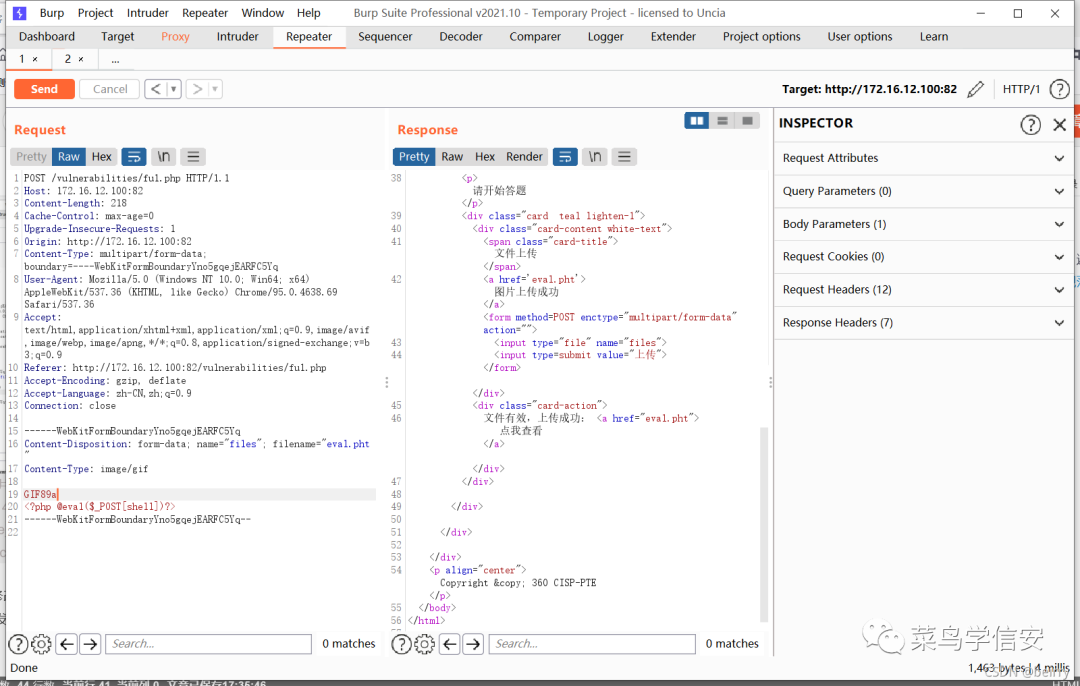Screen dimensions: 1080x686
Task: Switch Response view to Render
Action: tap(524, 157)
